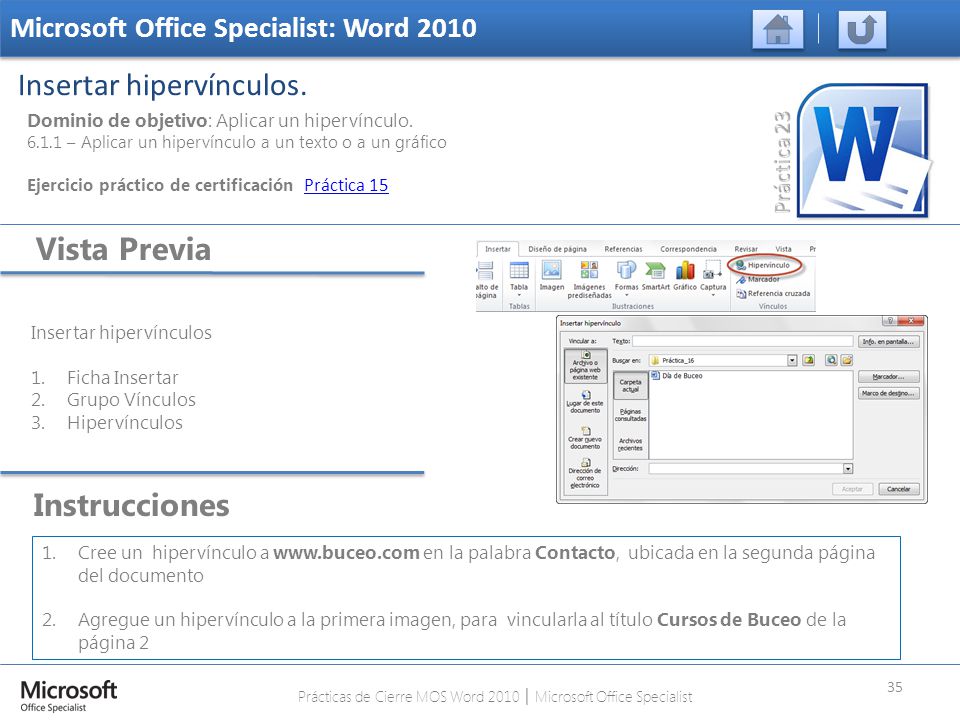Close the Insertar hipervínculo dialog
The image size is (960, 720).
point(912,321)
